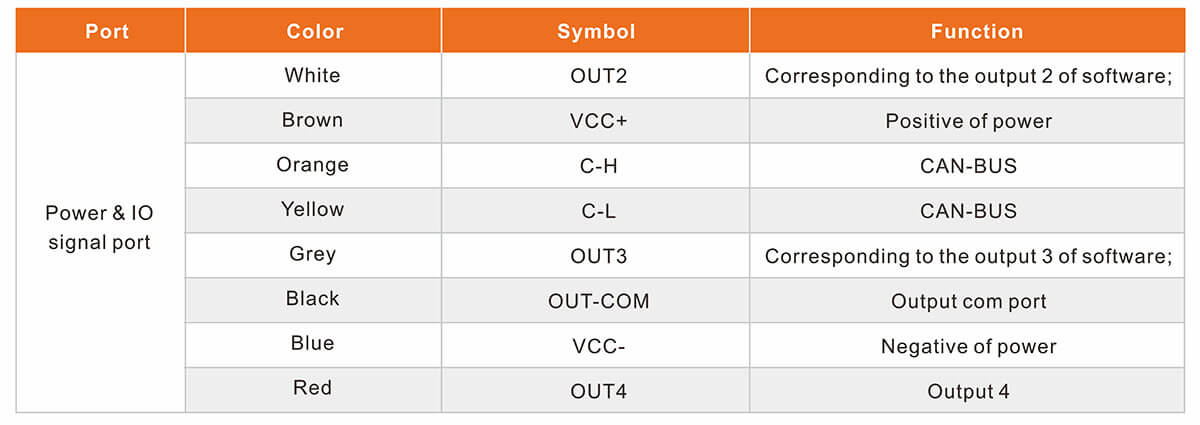Select the Red color cell
Screen dimensions: 1200x425
point(313,388)
